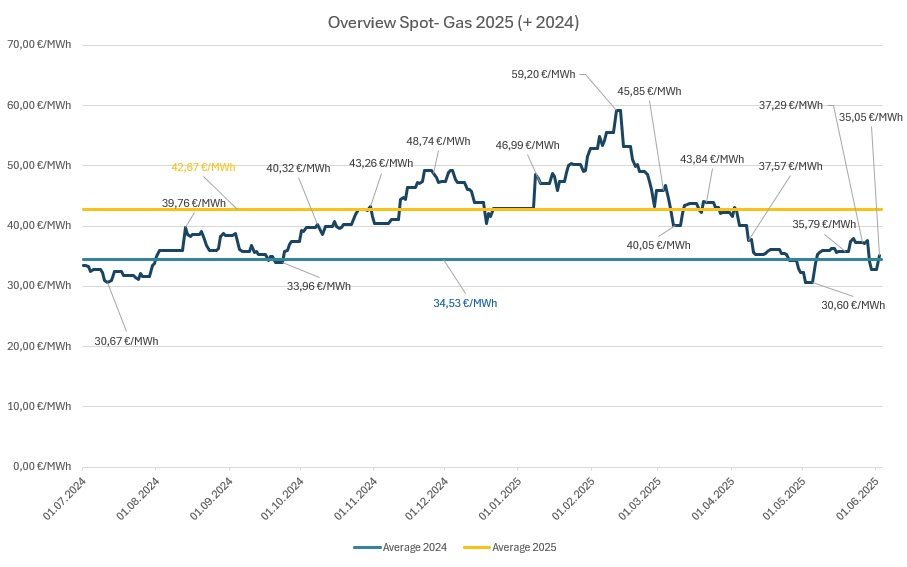
Task: Select the 30,67 €/MWh data label
Action: point(126,341)
